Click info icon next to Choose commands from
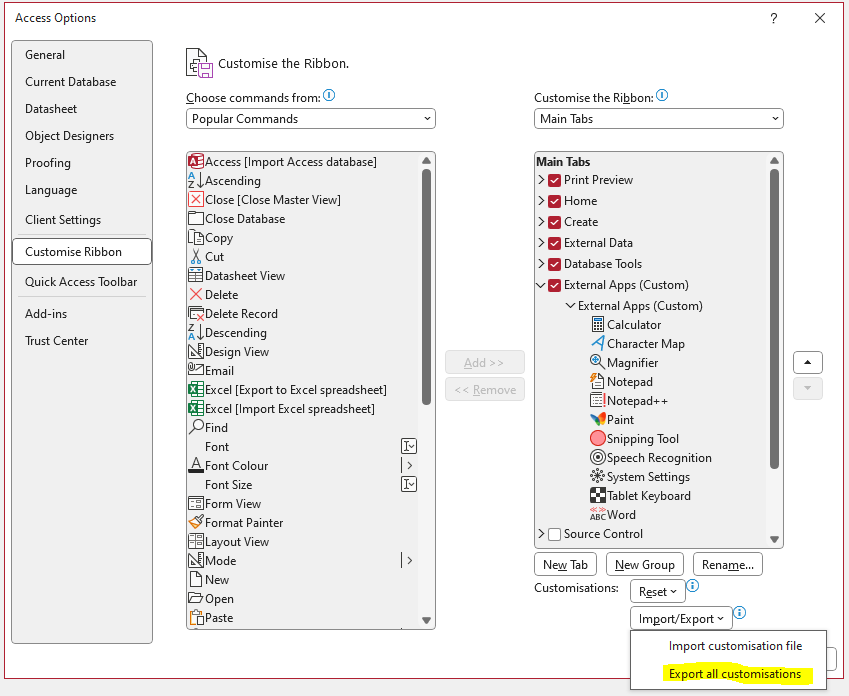The image size is (849, 696). tap(329, 96)
